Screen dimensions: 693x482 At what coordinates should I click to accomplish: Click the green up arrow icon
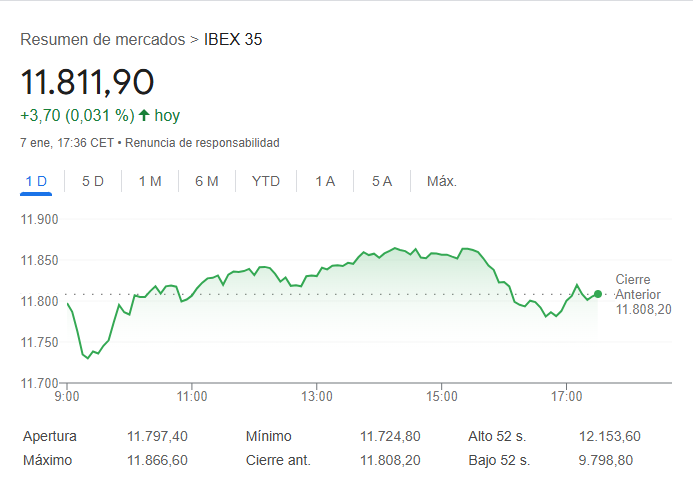point(144,115)
